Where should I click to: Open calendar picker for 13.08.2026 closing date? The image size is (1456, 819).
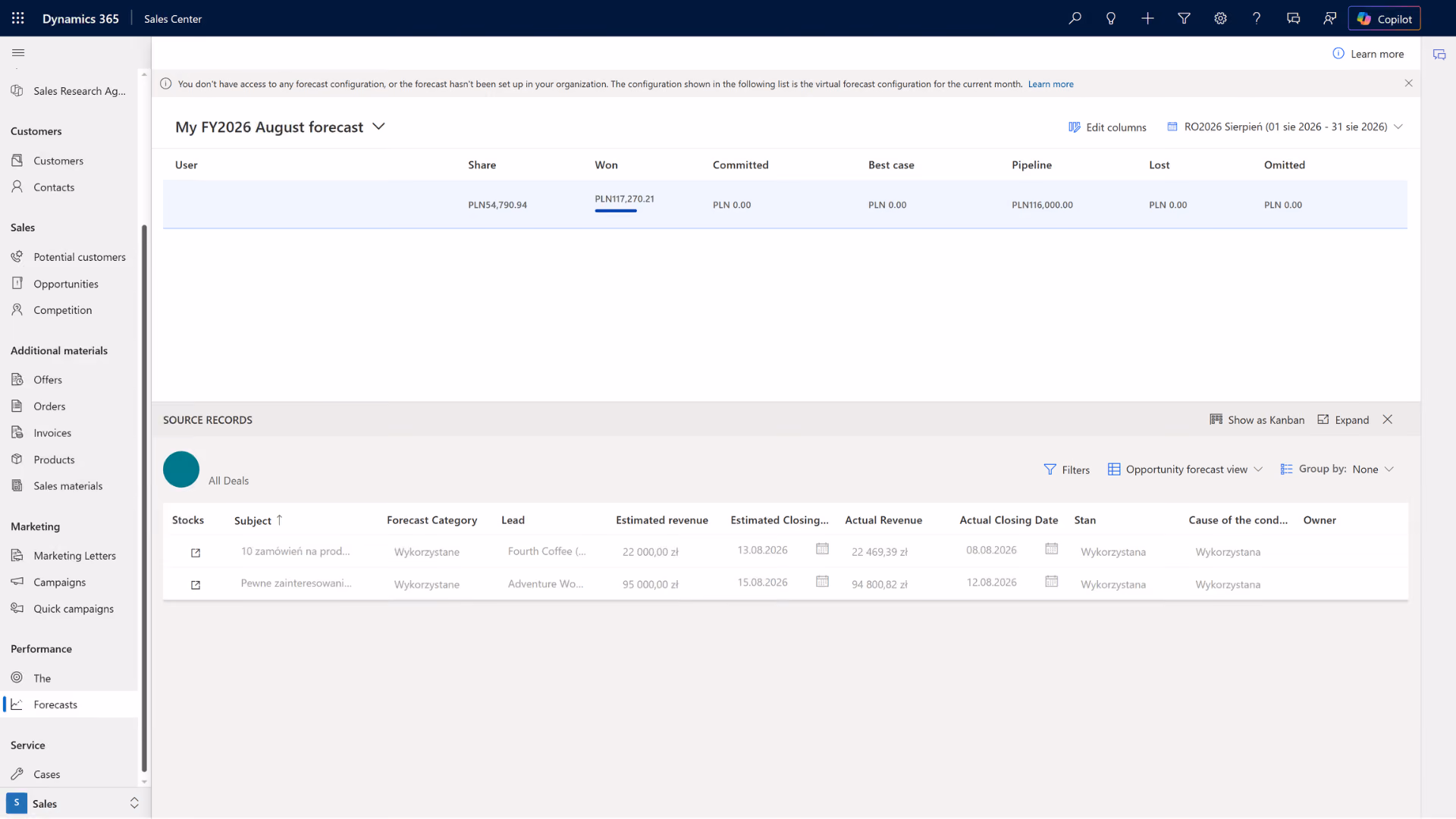(822, 549)
